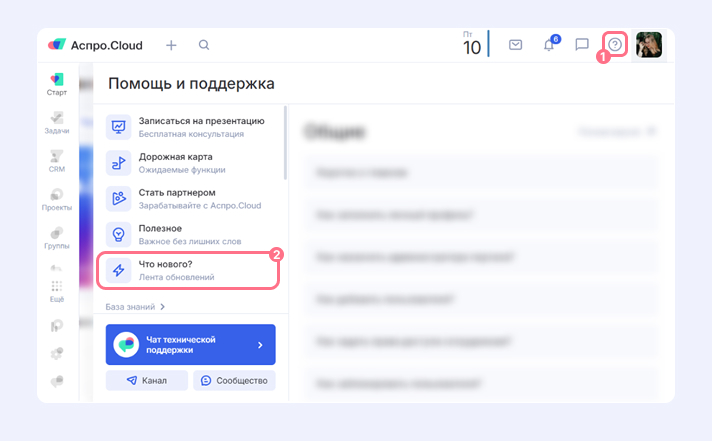Open the mail envelope icon
Image resolution: width=712 pixels, height=441 pixels.
516,45
